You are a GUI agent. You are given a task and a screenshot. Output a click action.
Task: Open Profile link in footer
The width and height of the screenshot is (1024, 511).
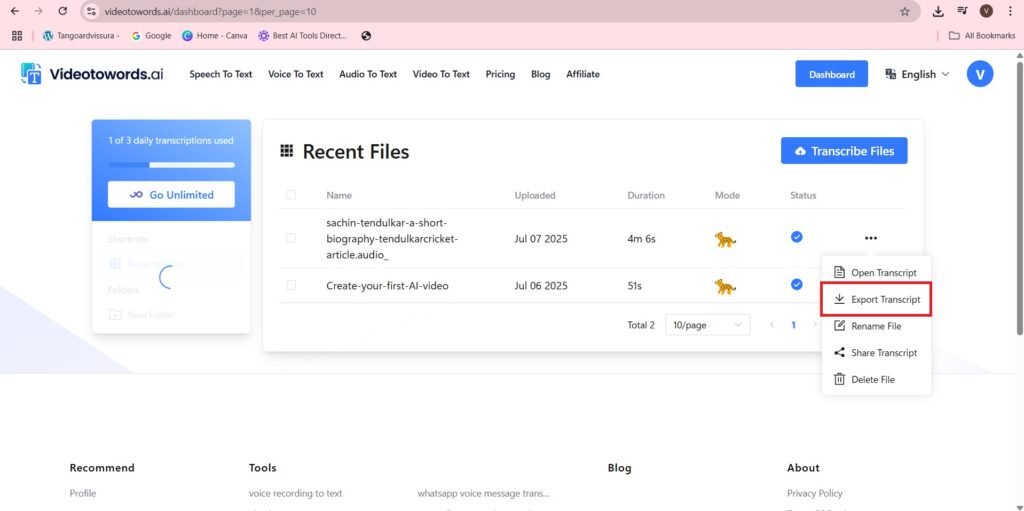click(x=82, y=493)
